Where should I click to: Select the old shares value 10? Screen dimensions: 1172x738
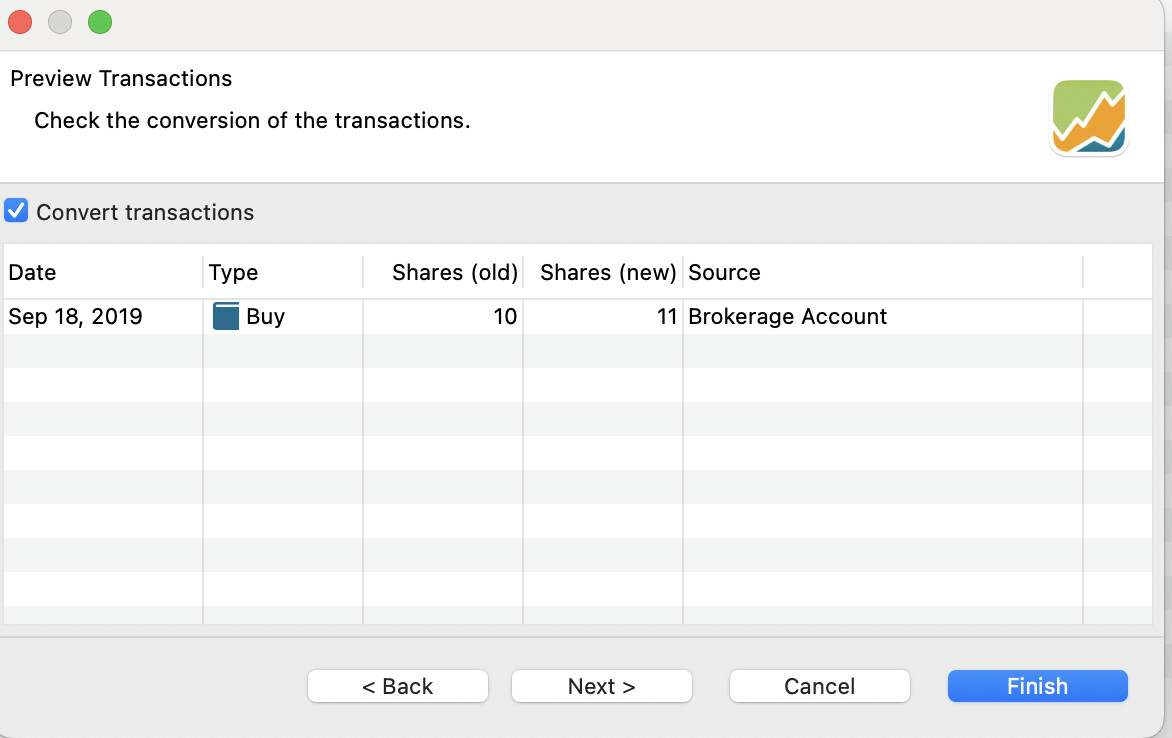pos(505,317)
